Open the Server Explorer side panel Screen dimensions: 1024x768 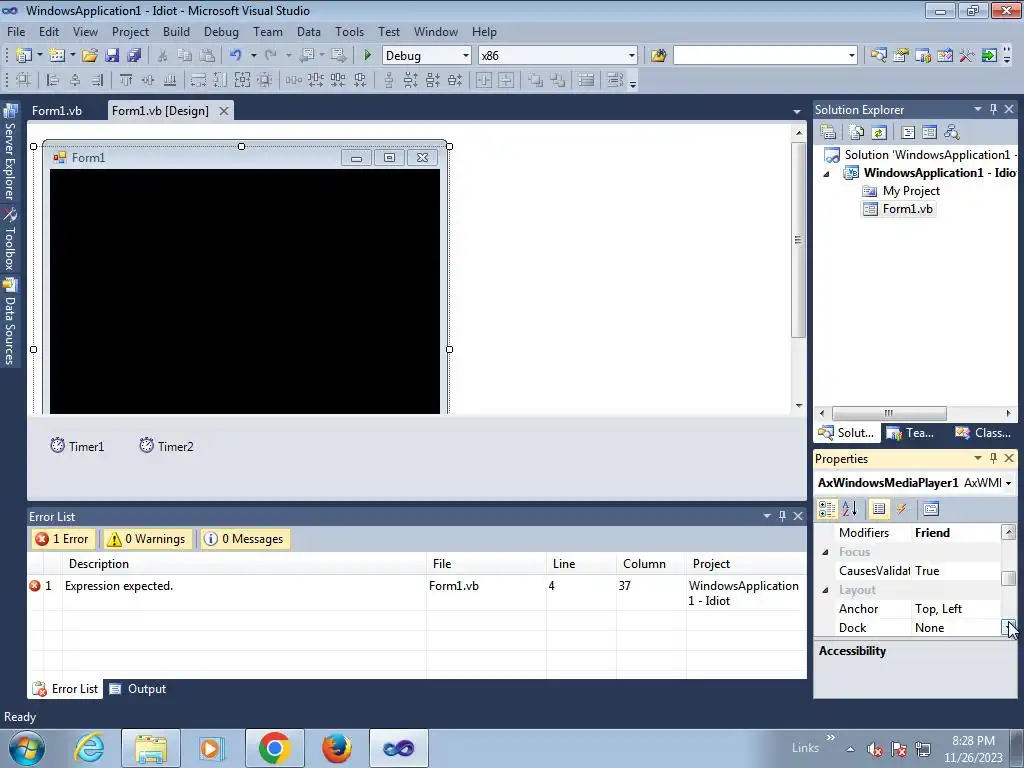pos(10,152)
